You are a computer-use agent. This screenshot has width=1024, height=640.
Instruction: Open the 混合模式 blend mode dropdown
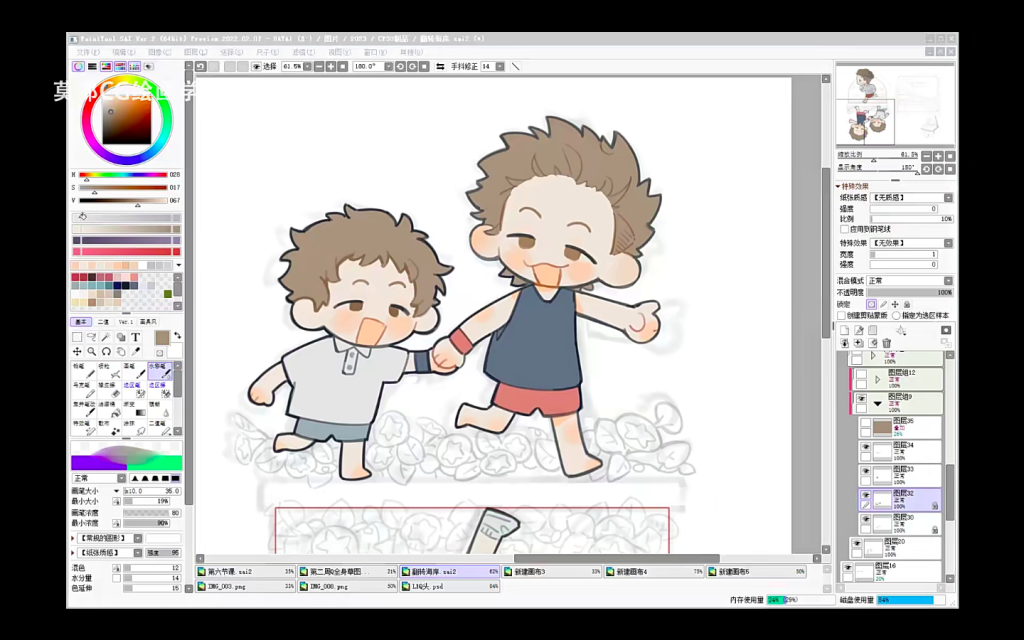[x=908, y=281]
